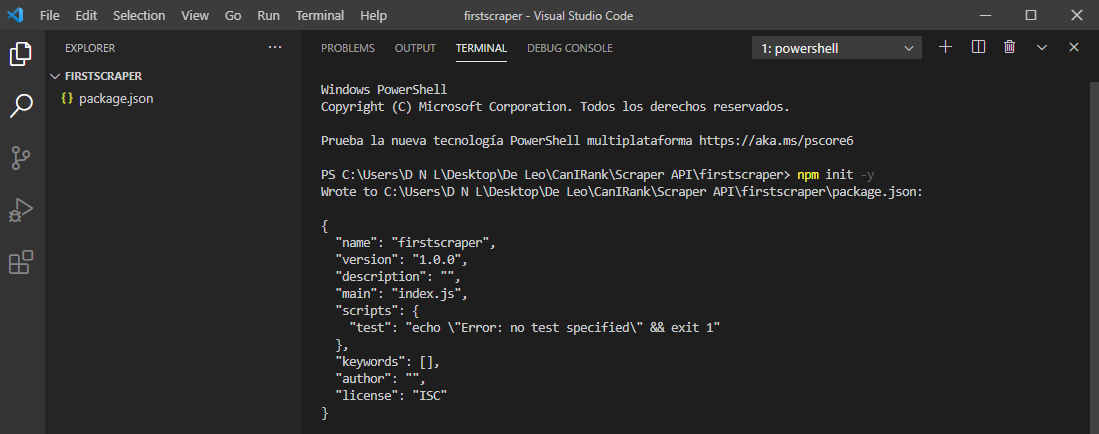Close the terminal panel
This screenshot has width=1099, height=434.
1074,47
